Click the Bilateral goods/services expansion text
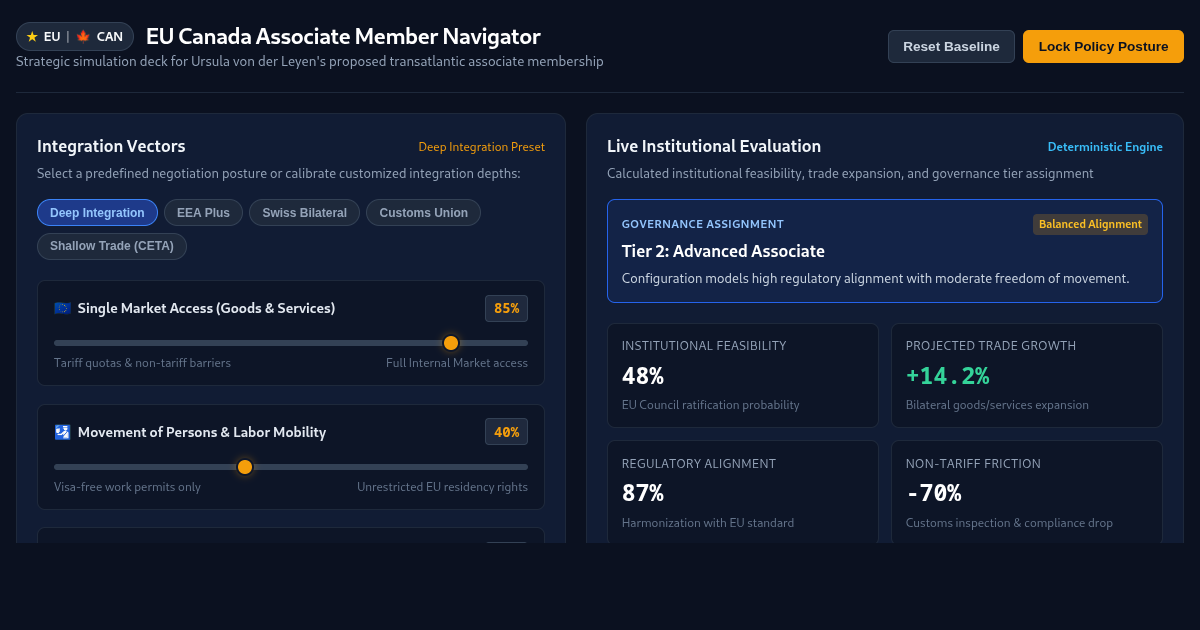 coord(997,405)
